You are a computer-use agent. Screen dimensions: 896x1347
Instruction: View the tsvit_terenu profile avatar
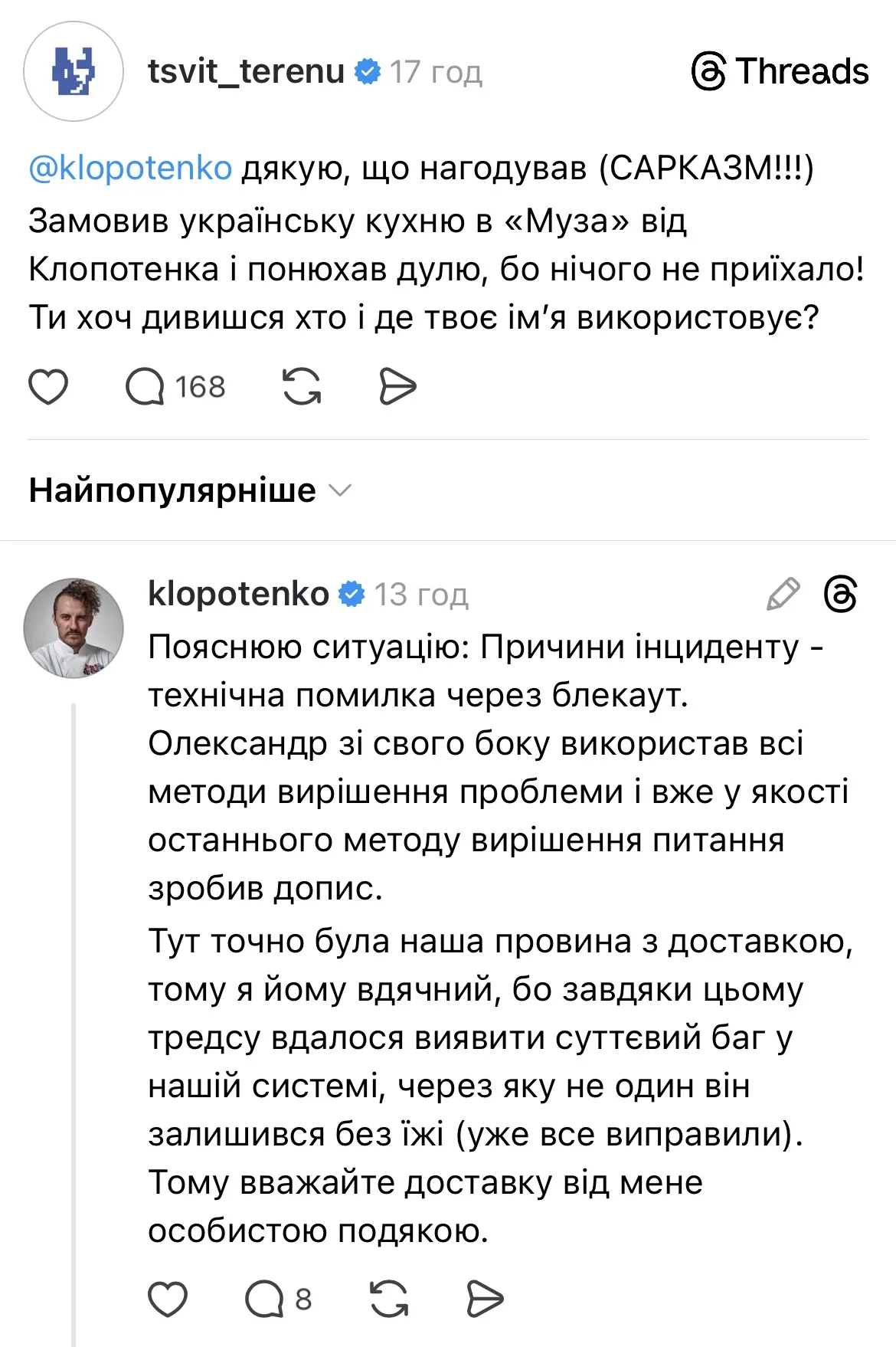pos(74,71)
